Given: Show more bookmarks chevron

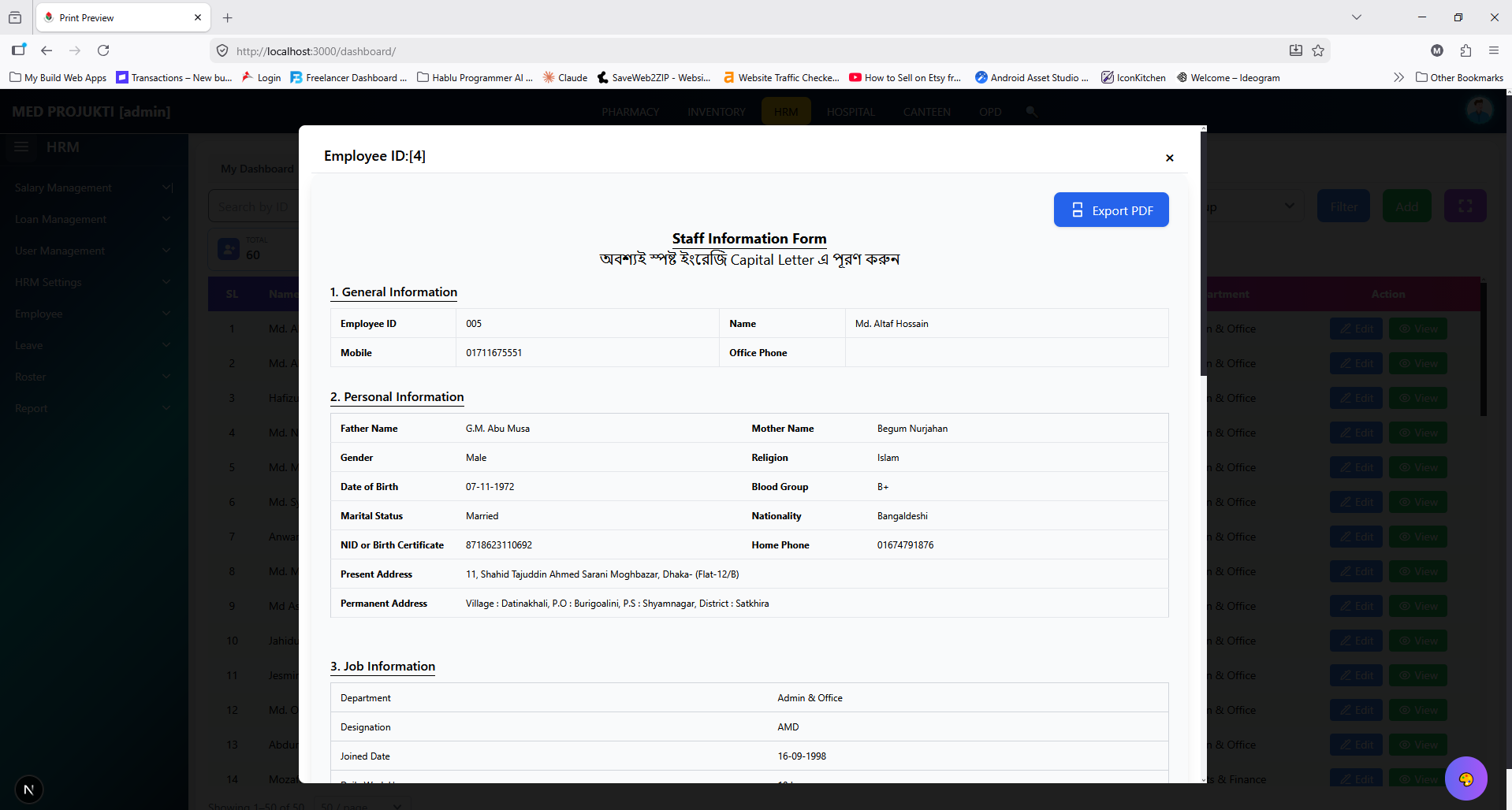Looking at the screenshot, I should pyautogui.click(x=1398, y=77).
